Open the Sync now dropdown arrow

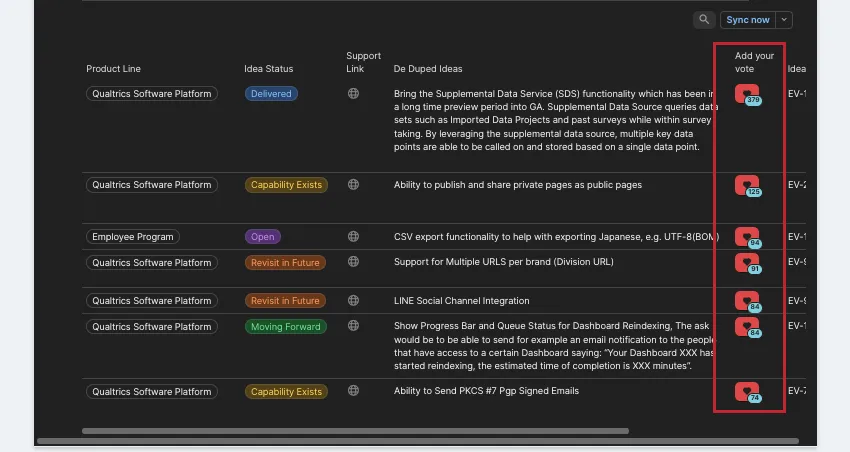coord(783,20)
